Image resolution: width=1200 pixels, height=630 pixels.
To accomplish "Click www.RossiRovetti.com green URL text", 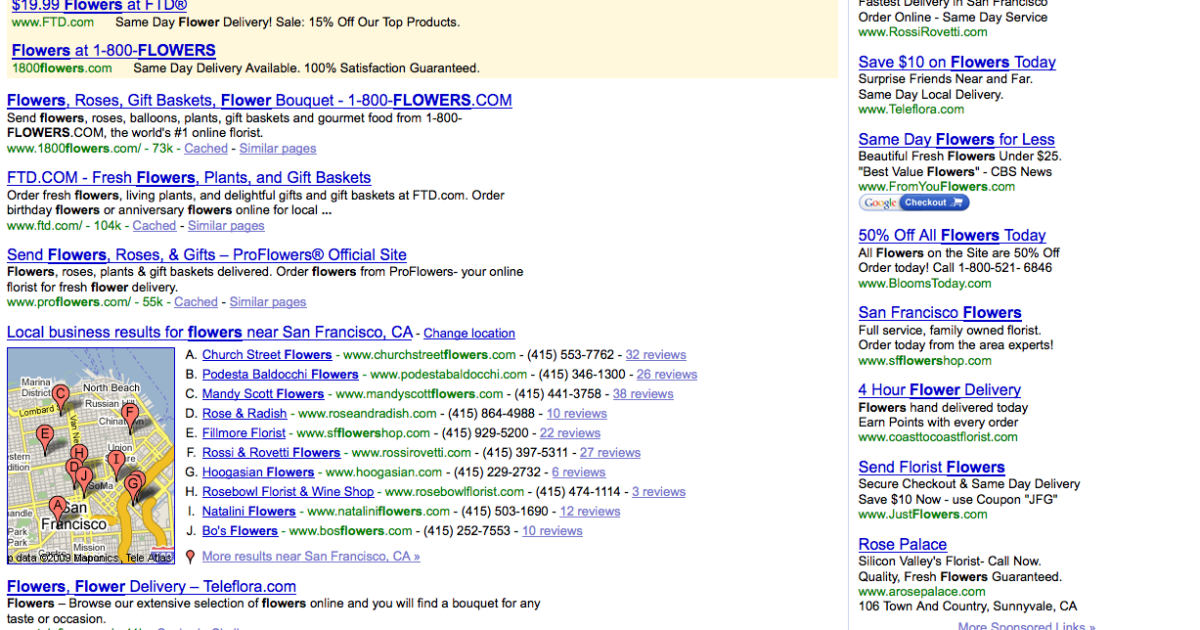I will coord(923,32).
